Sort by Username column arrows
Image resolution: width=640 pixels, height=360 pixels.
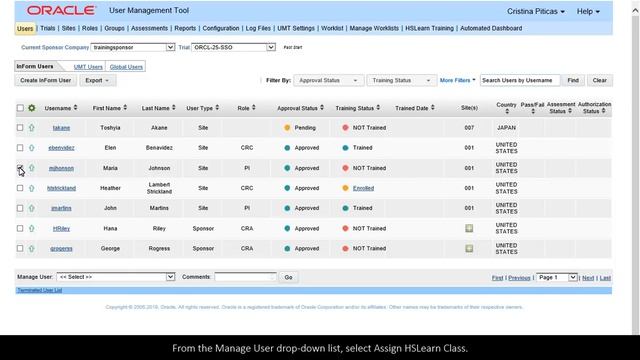76,108
